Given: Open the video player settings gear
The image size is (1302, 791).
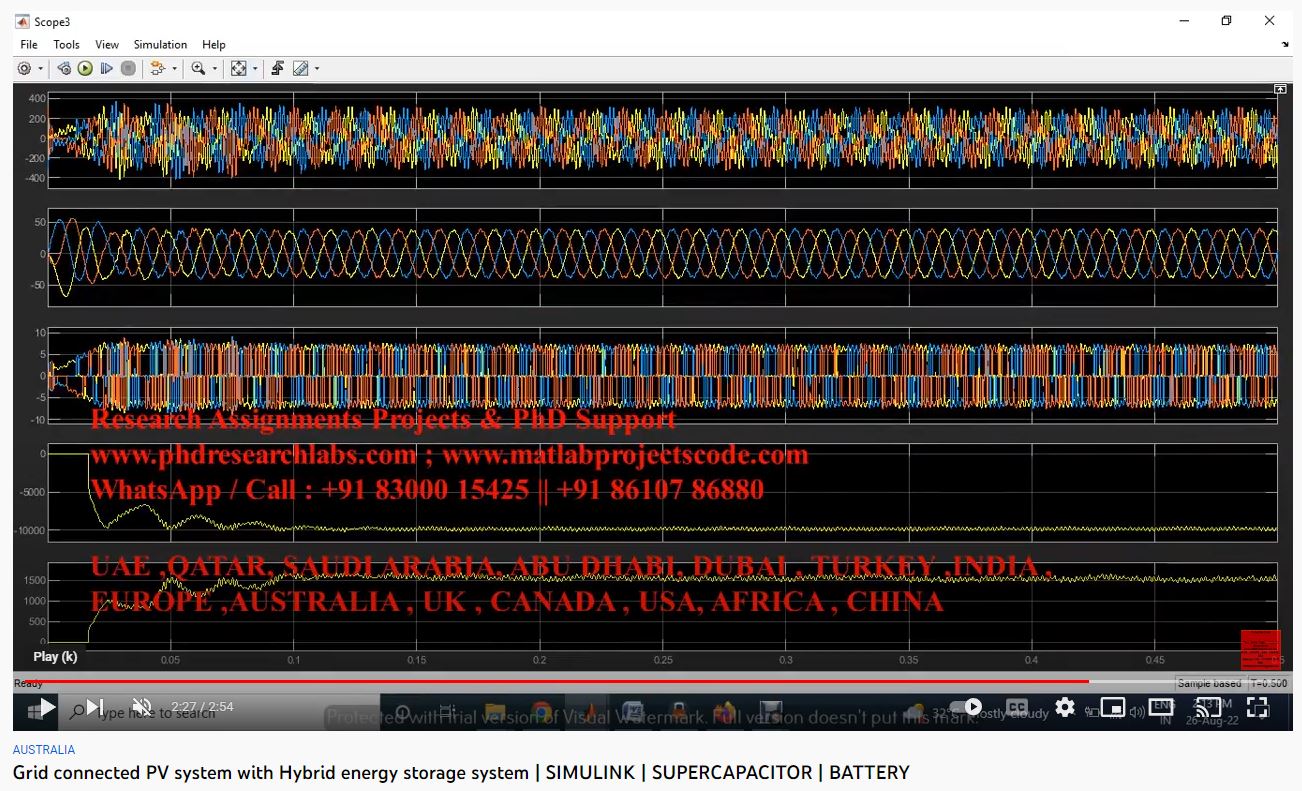Looking at the screenshot, I should coord(1065,708).
